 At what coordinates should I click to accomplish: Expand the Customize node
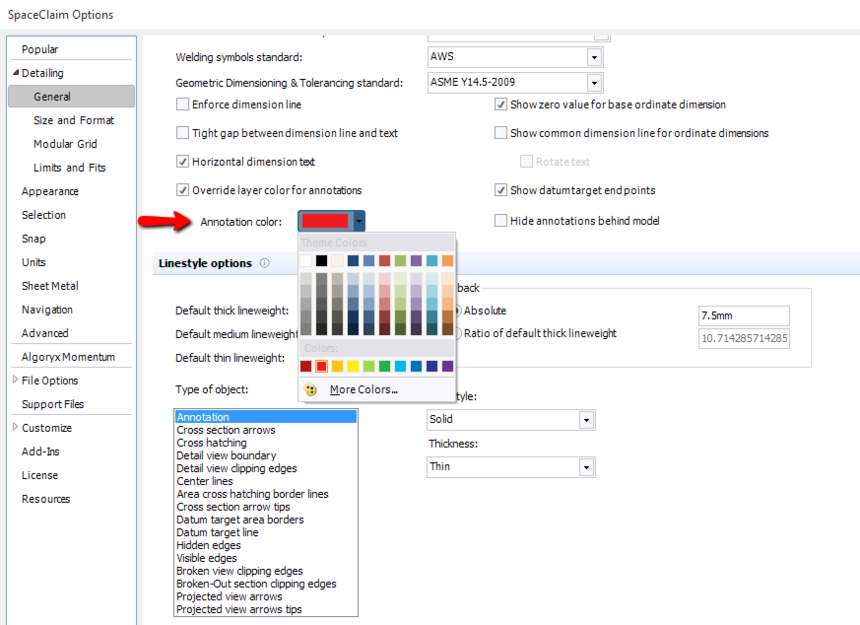pyautogui.click(x=15, y=427)
